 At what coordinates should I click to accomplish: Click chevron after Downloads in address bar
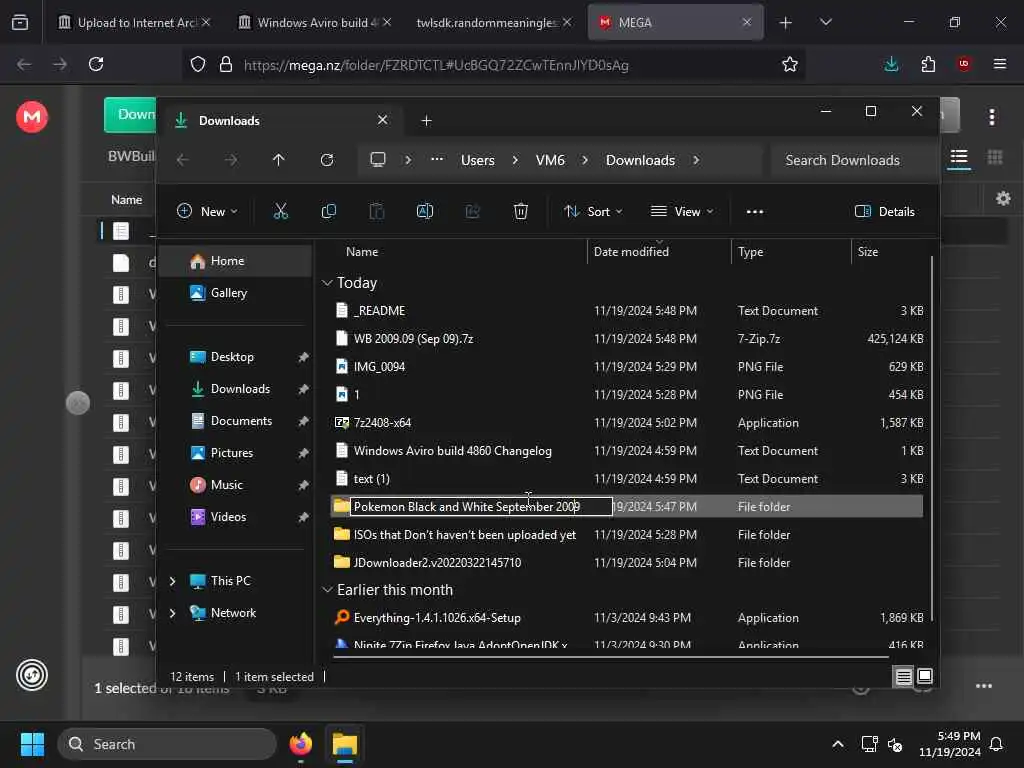[x=696, y=160]
